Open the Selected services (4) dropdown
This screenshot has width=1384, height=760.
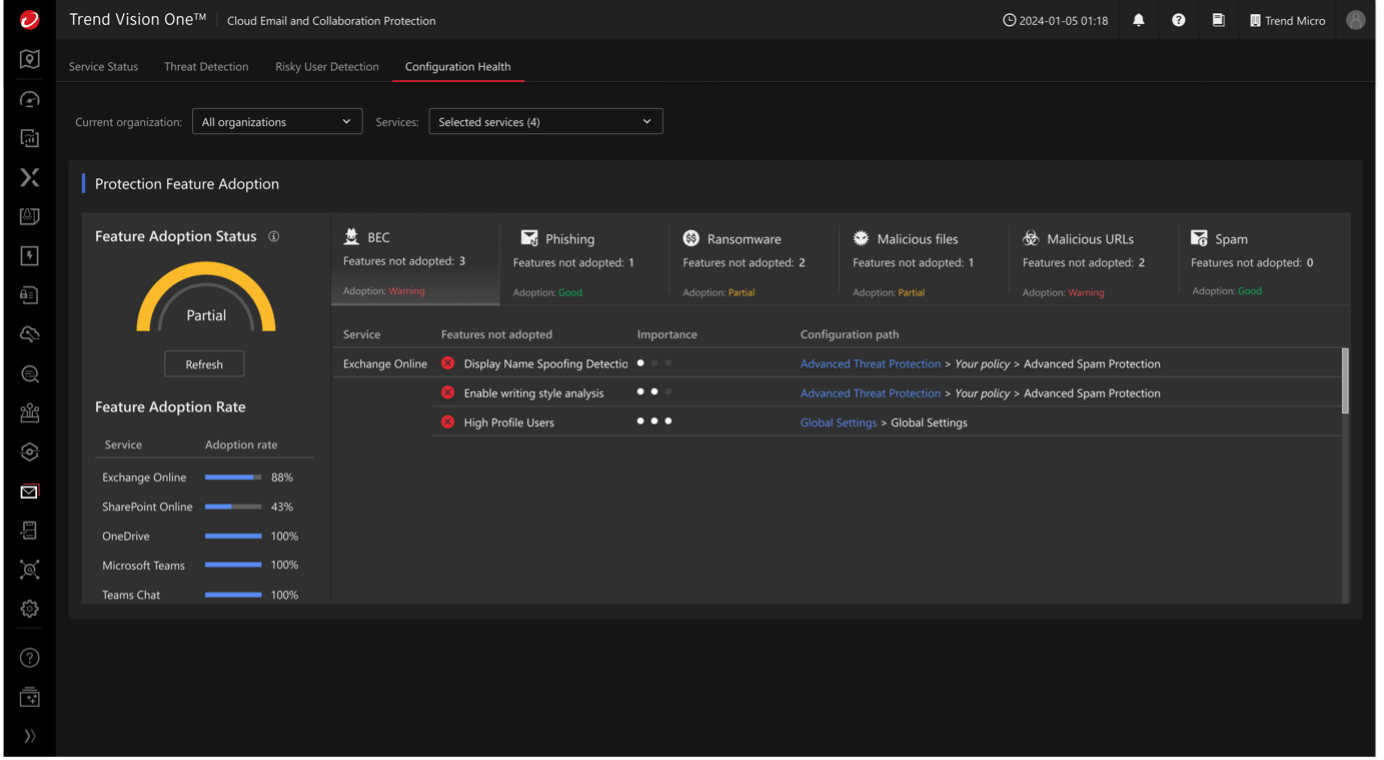546,122
